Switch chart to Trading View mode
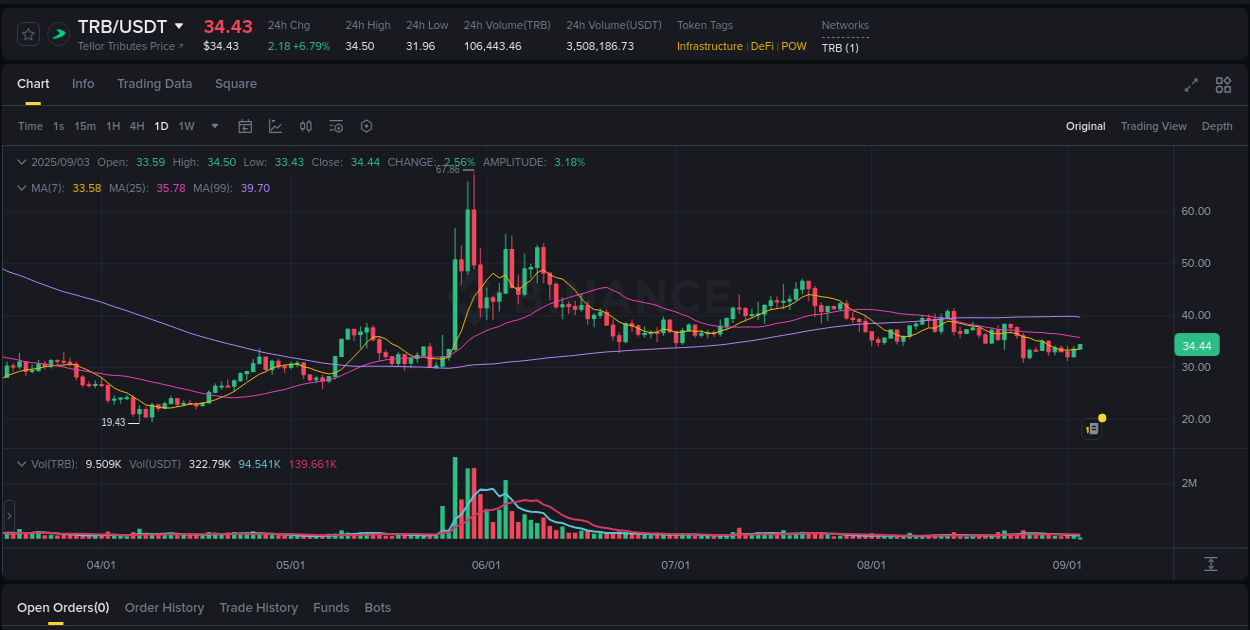 [1153, 126]
